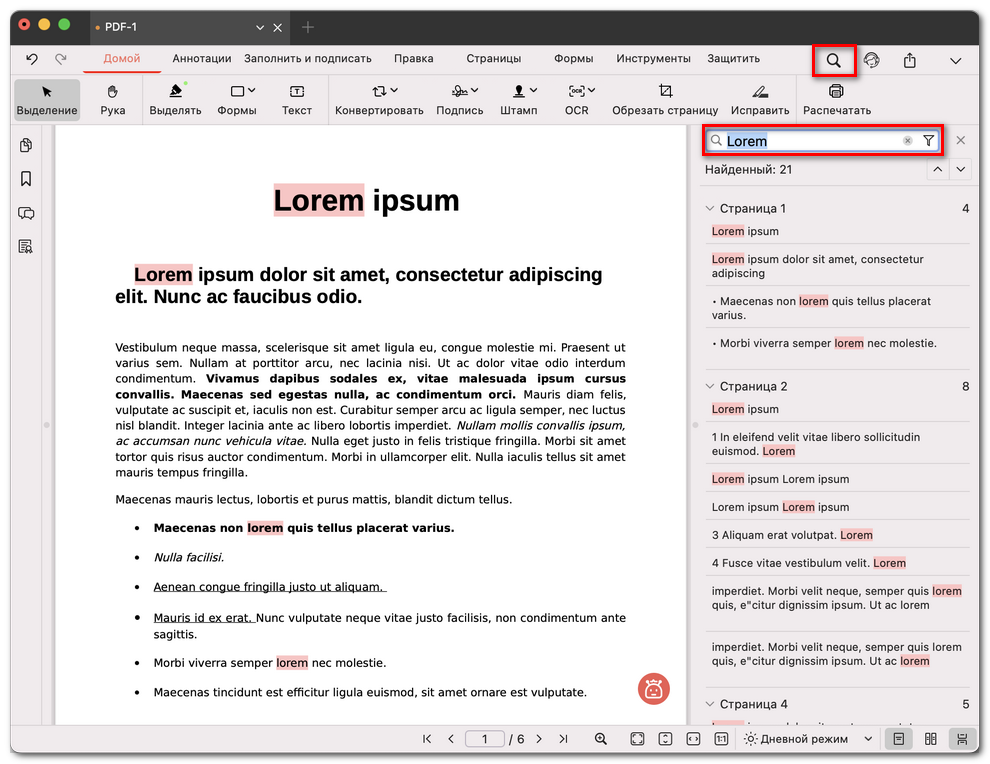Select the Signature tool (Подпись)

pyautogui.click(x=459, y=99)
